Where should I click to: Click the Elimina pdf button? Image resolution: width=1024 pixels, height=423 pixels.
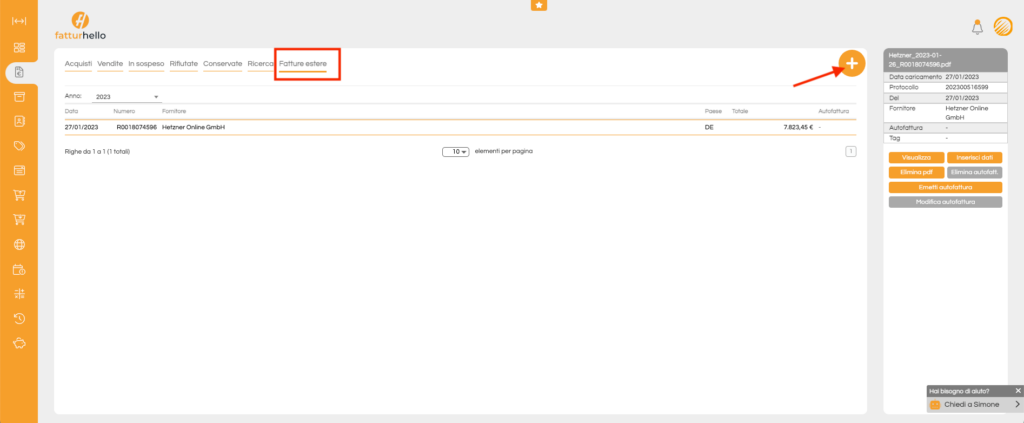point(916,172)
